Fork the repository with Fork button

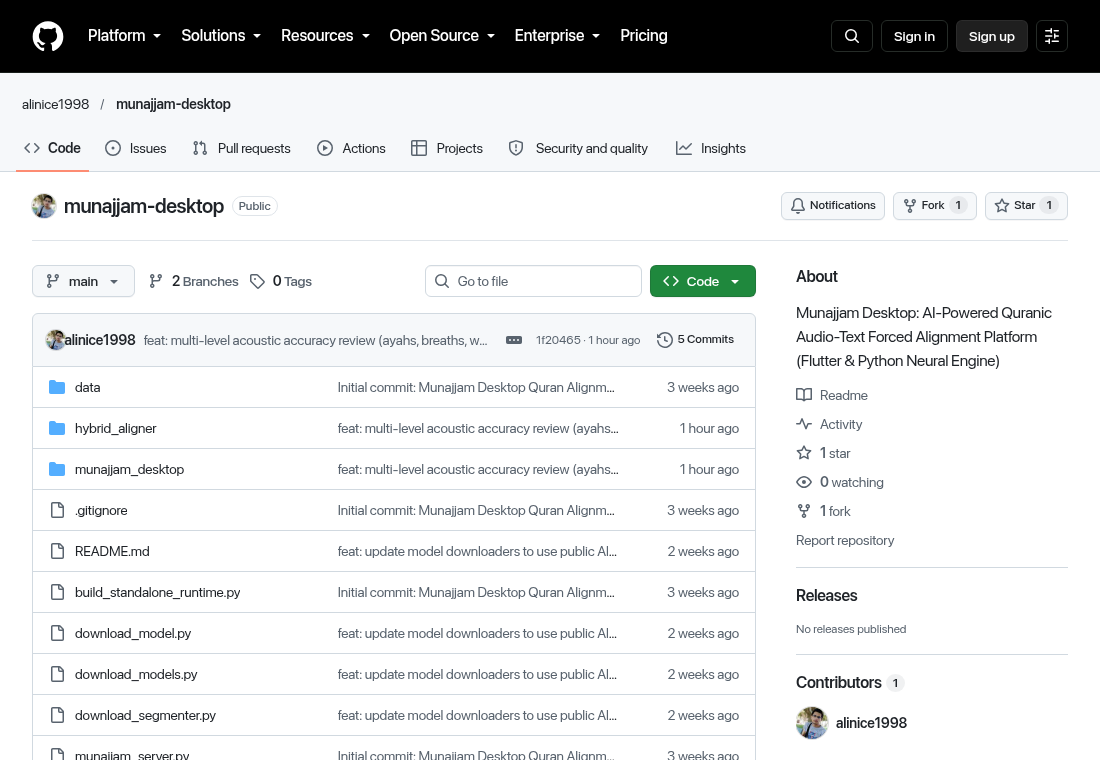[x=934, y=206]
